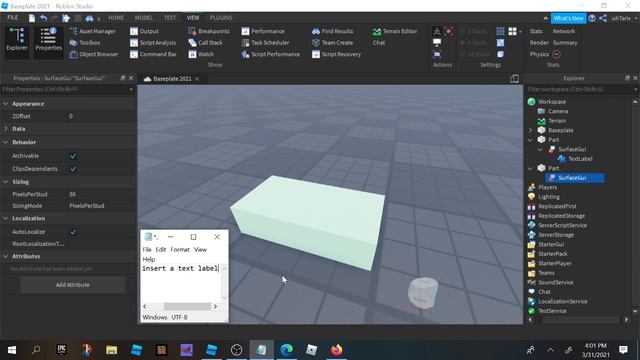Open Script Recovery
This screenshot has height=360, width=640.
336,54
